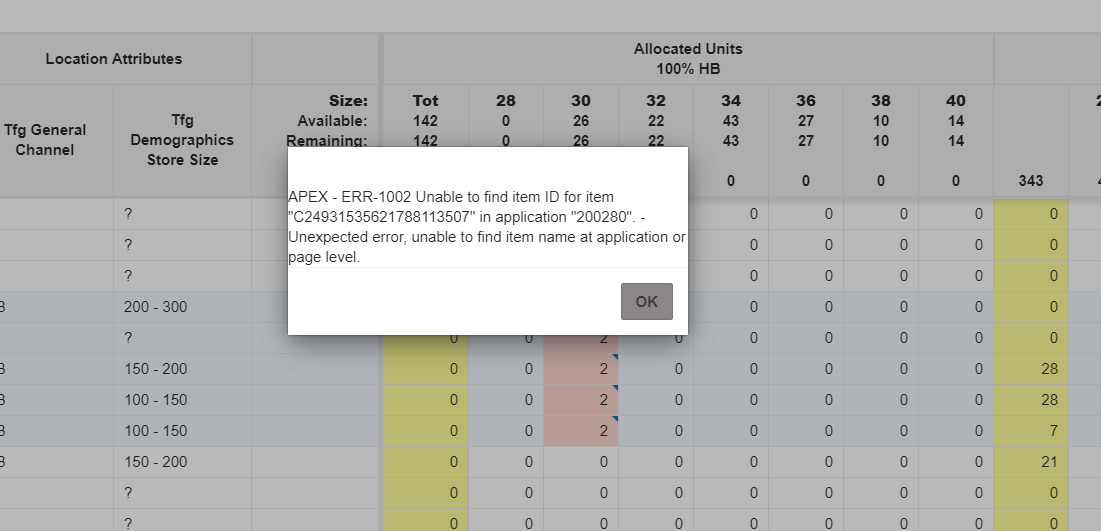This screenshot has height=531, width=1101.
Task: Click the Available value 43 under size 34
Action: [731, 121]
